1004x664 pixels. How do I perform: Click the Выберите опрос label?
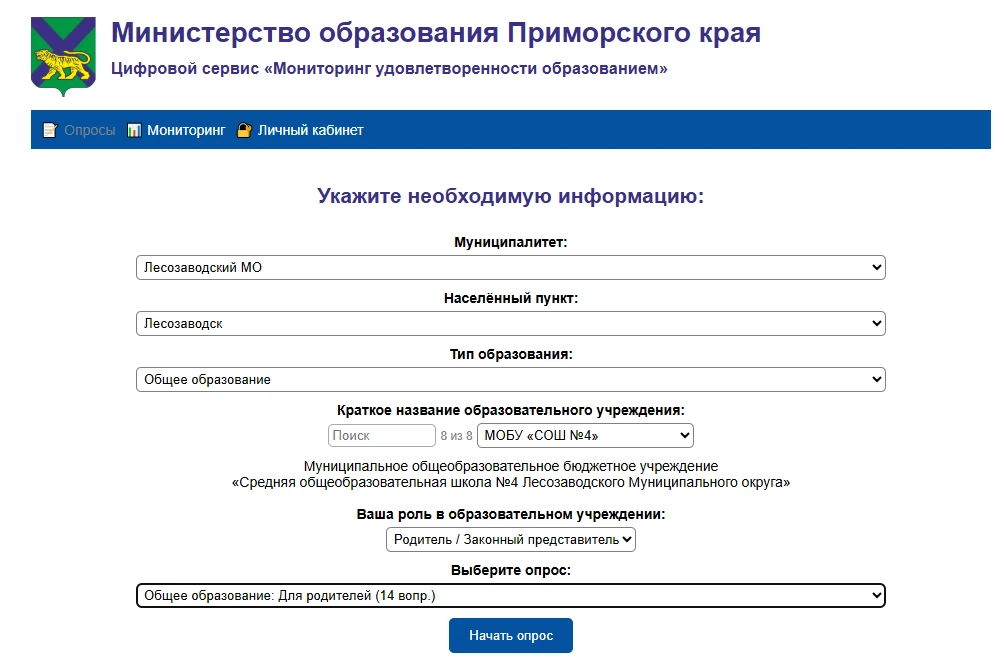[511, 570]
